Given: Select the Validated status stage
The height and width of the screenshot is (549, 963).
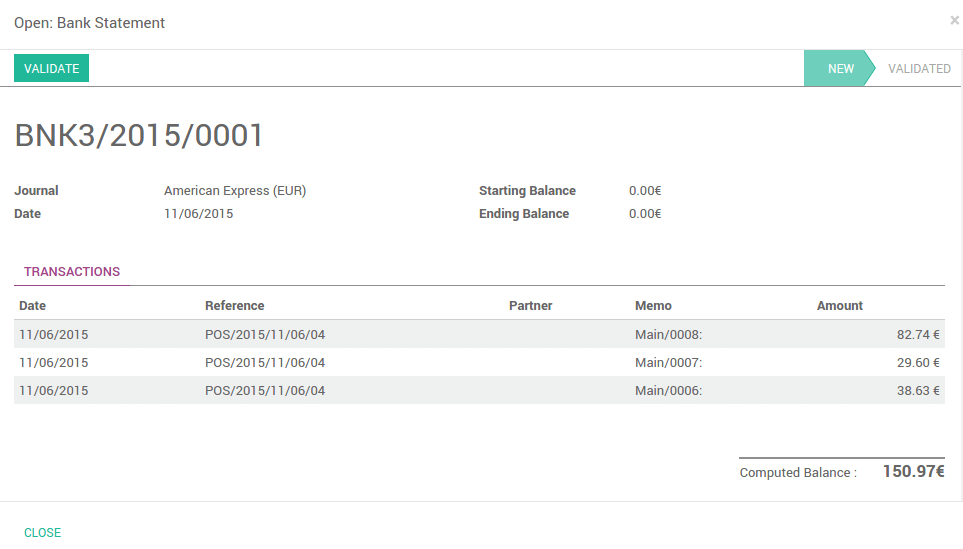Looking at the screenshot, I should (x=919, y=69).
